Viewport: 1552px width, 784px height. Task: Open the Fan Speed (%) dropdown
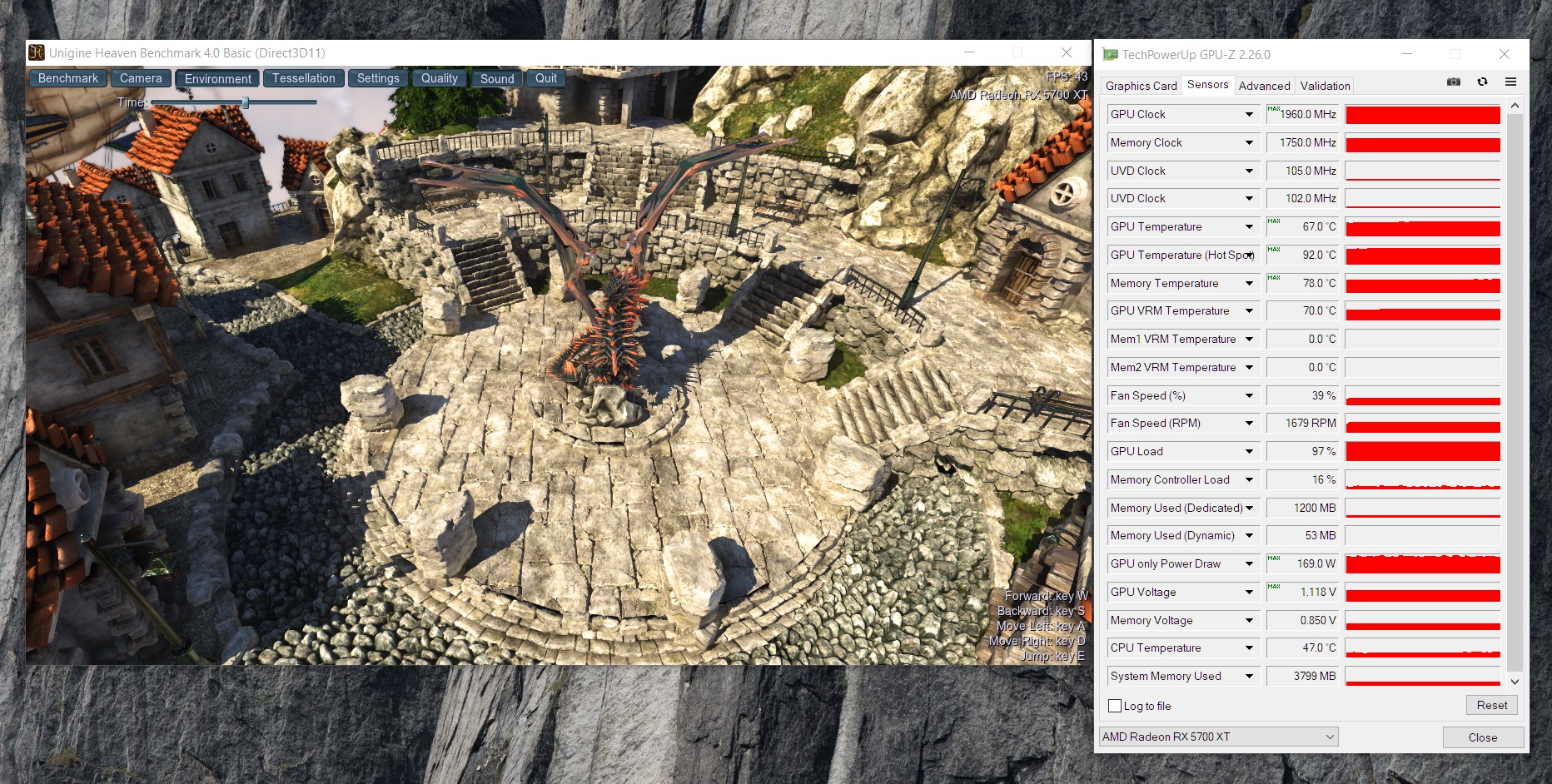1249,396
